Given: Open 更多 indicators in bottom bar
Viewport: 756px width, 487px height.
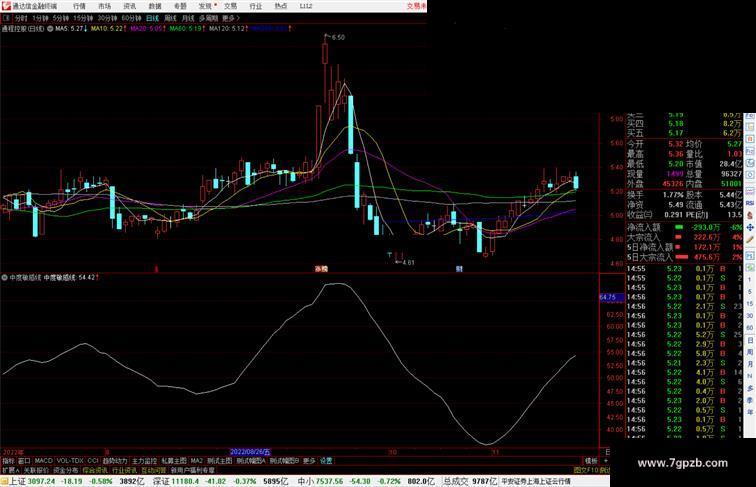Looking at the screenshot, I should click(x=310, y=461).
